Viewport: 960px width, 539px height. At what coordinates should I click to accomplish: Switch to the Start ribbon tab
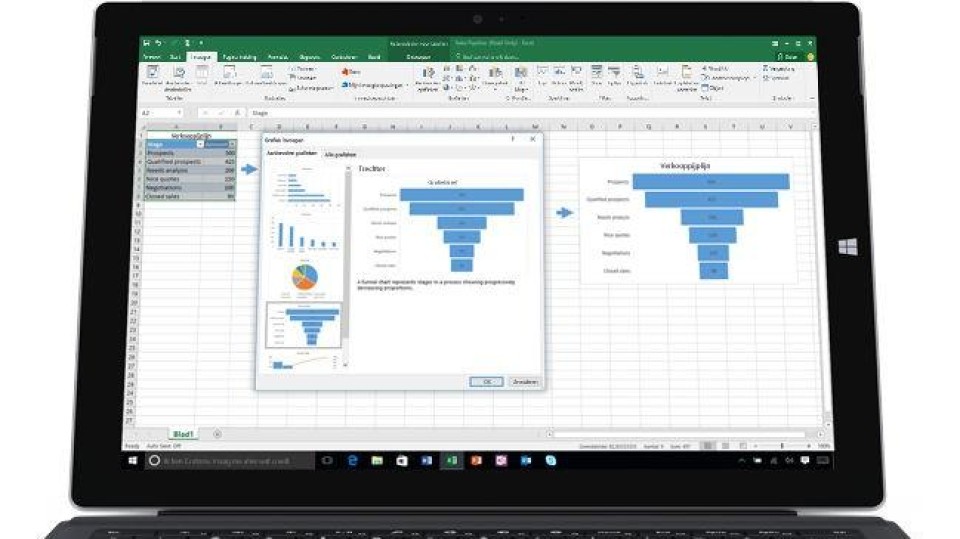(175, 57)
